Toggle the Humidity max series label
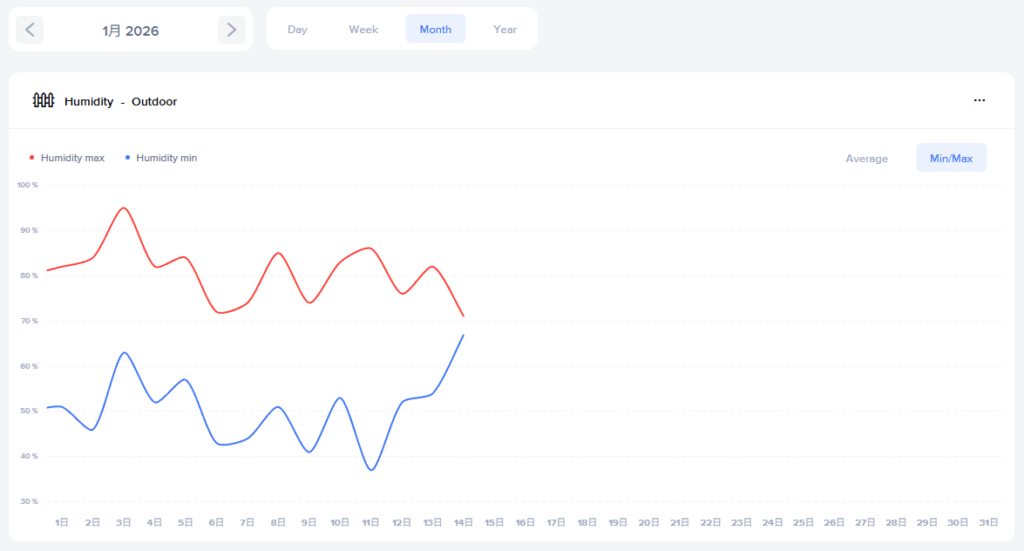Image resolution: width=1024 pixels, height=551 pixels. tap(72, 158)
